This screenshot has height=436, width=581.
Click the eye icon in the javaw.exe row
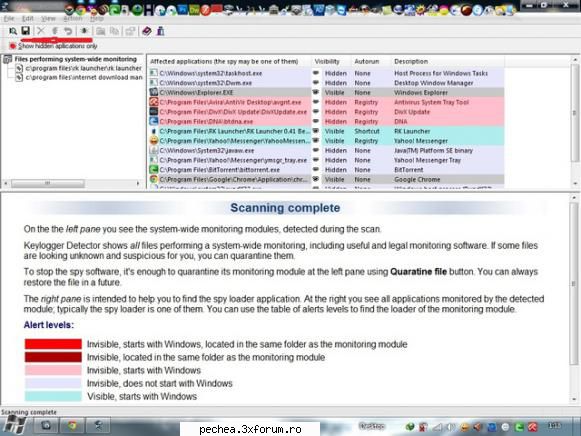click(x=316, y=150)
